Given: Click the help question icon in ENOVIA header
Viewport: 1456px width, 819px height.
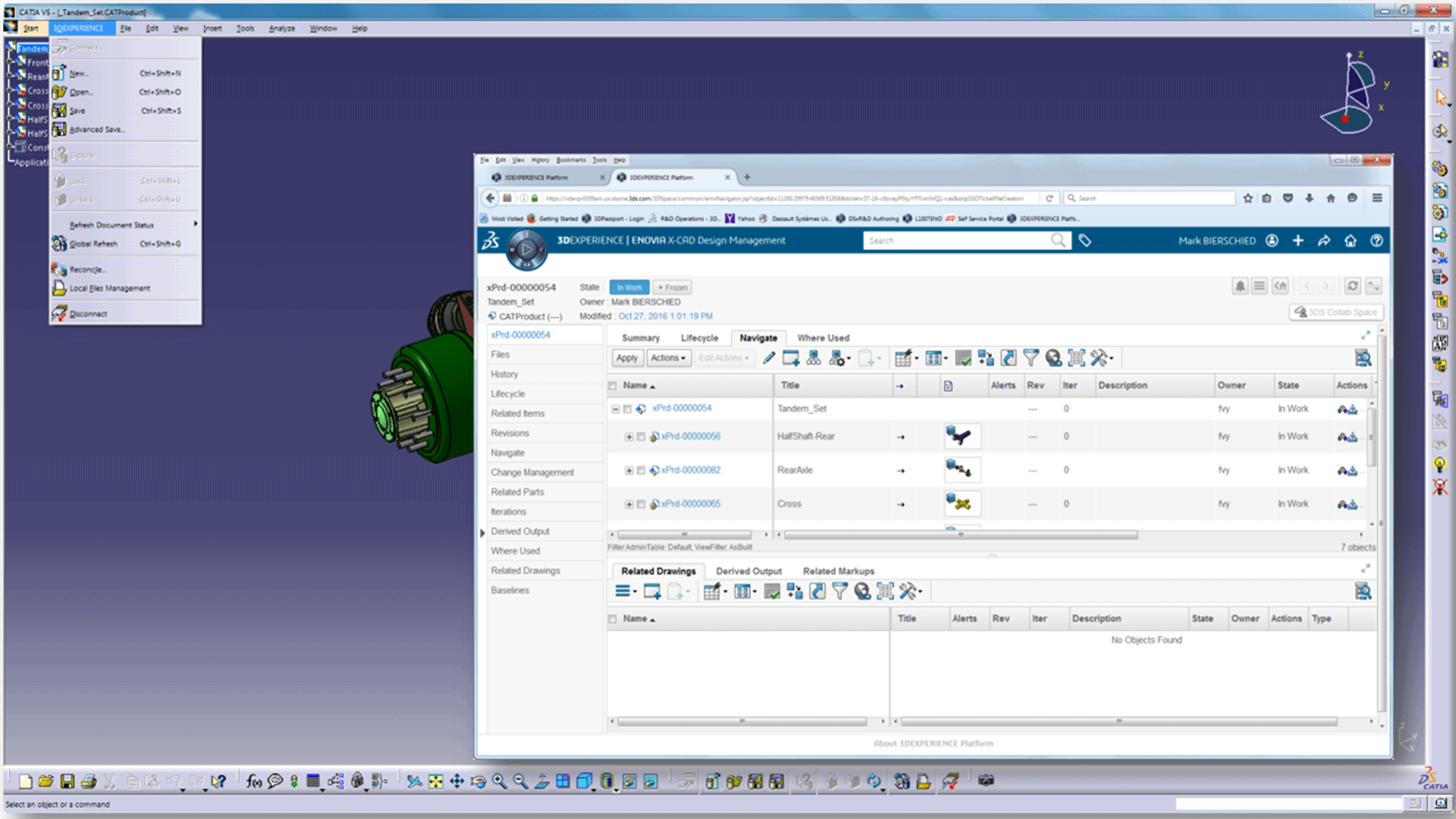Looking at the screenshot, I should tap(1376, 240).
